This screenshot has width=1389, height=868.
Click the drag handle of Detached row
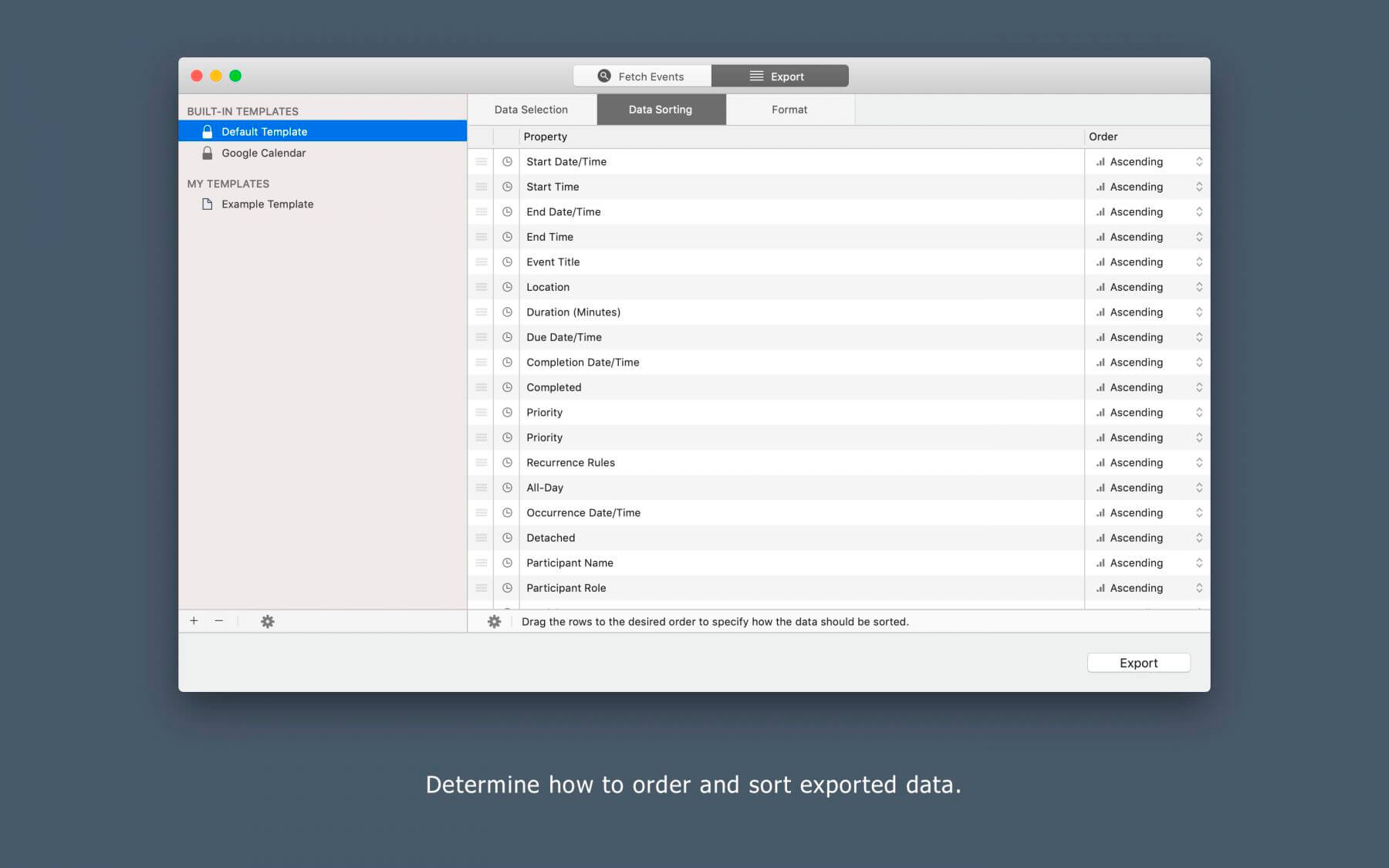point(481,538)
